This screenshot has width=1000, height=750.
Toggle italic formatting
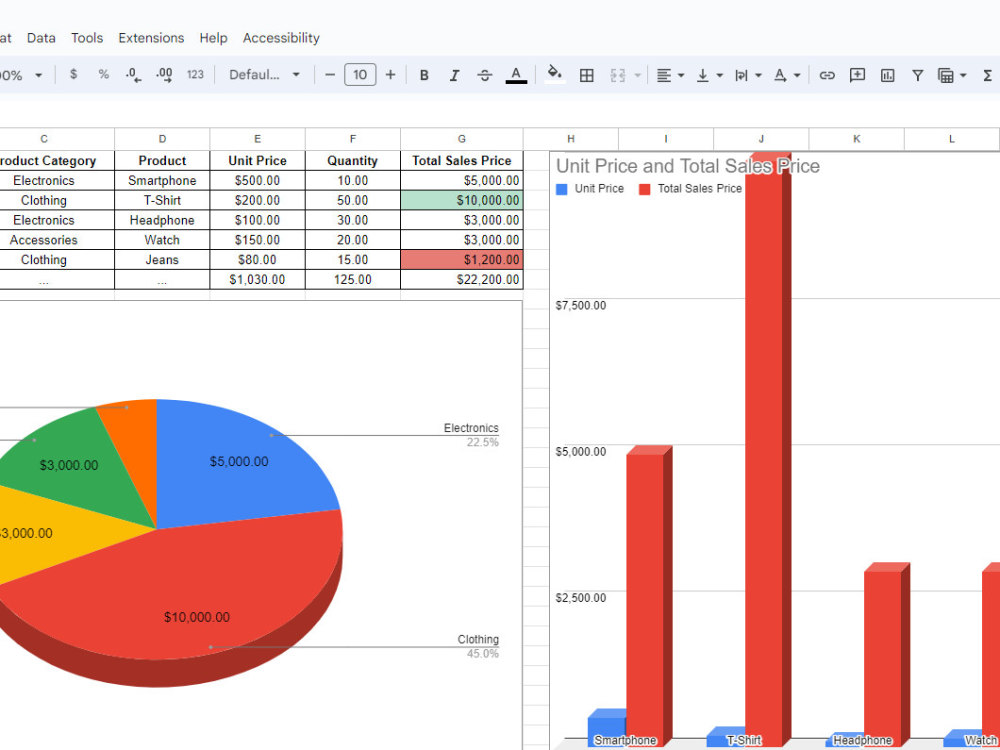454,75
